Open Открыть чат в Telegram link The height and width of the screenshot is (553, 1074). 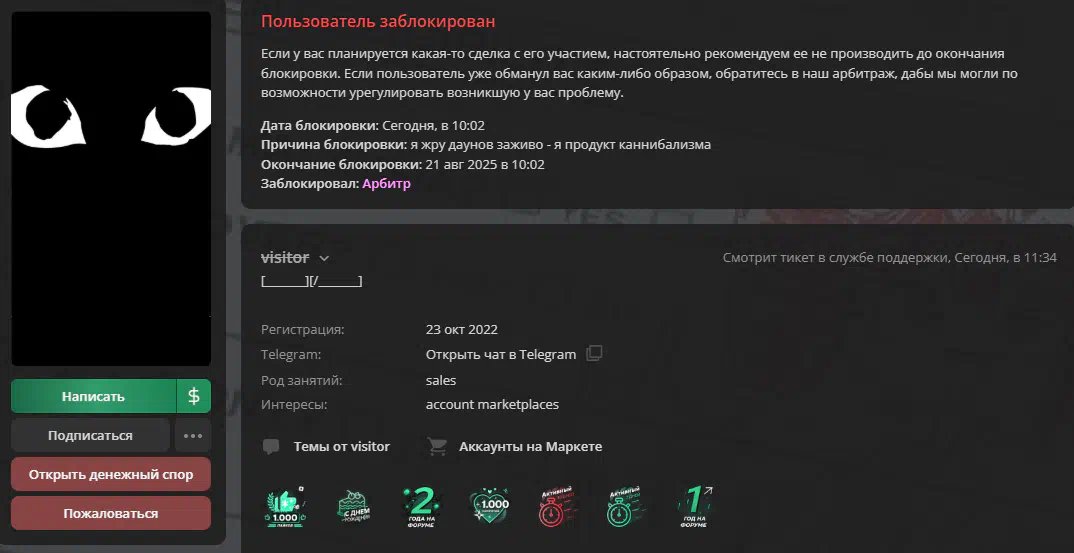[x=501, y=354]
